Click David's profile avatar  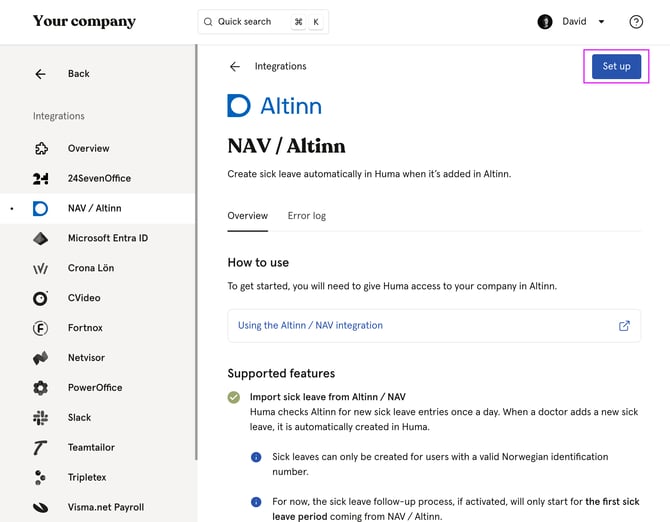point(545,22)
